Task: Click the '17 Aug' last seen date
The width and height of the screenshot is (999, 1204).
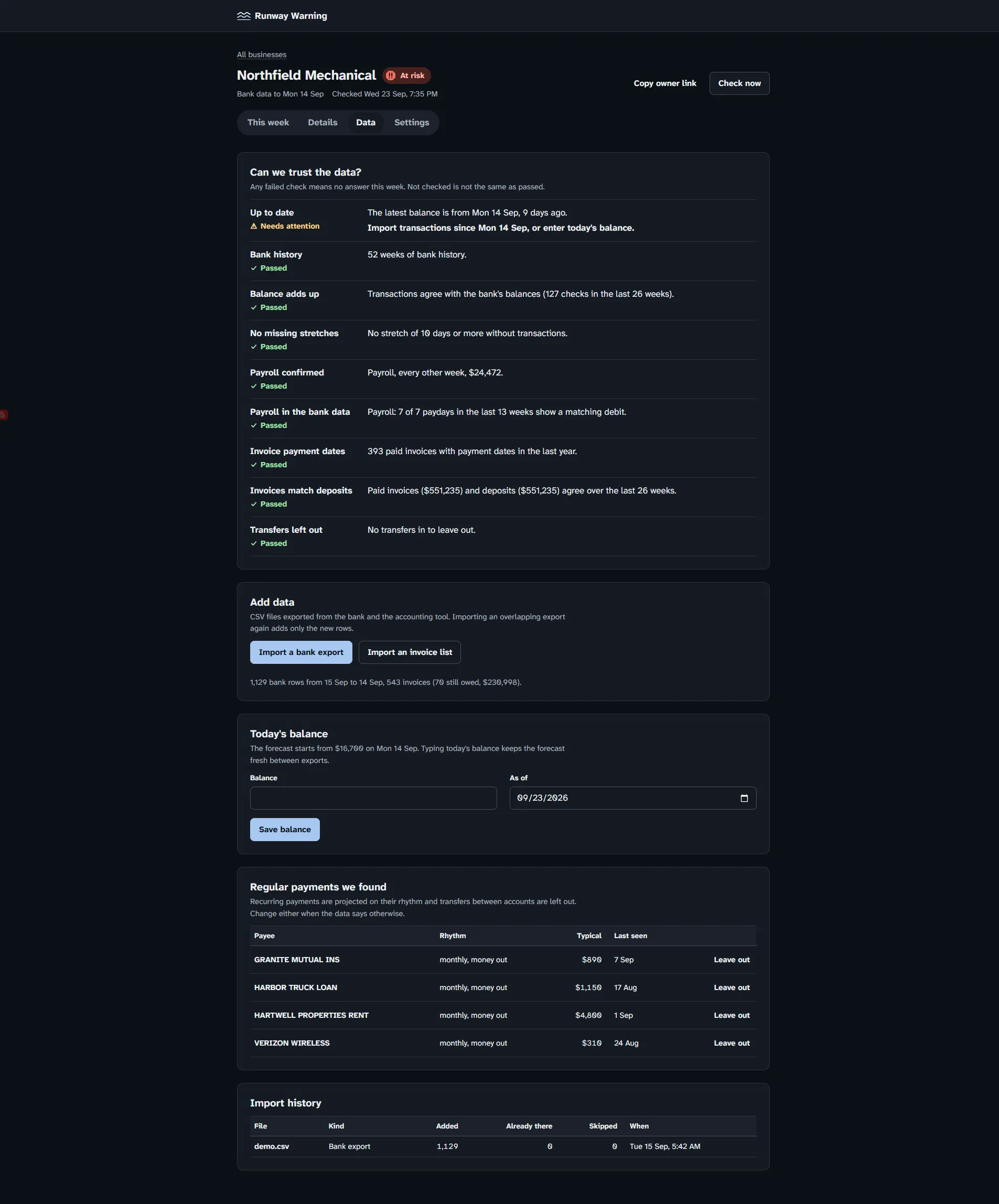Action: (625, 987)
